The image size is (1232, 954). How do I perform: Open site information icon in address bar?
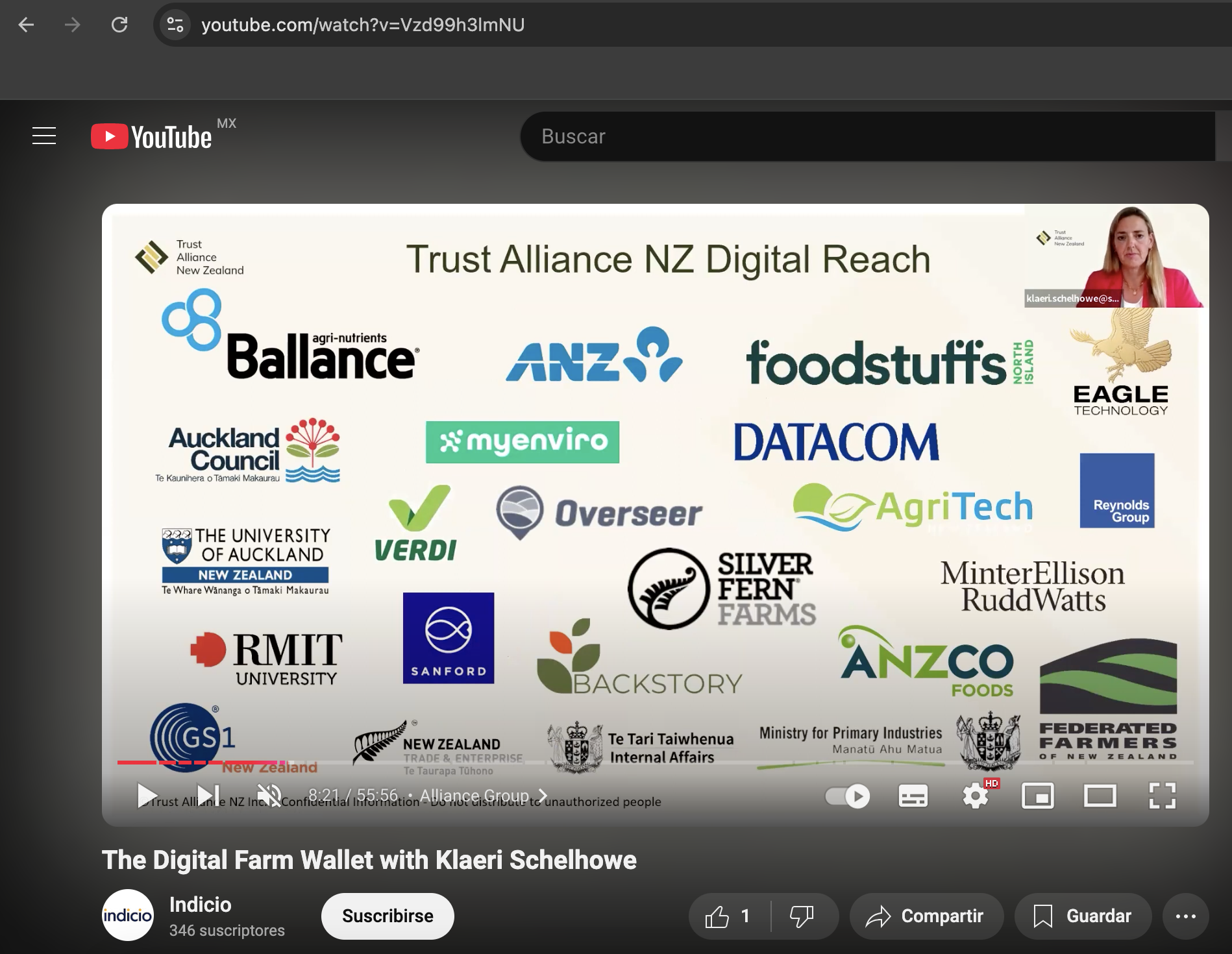point(175,25)
